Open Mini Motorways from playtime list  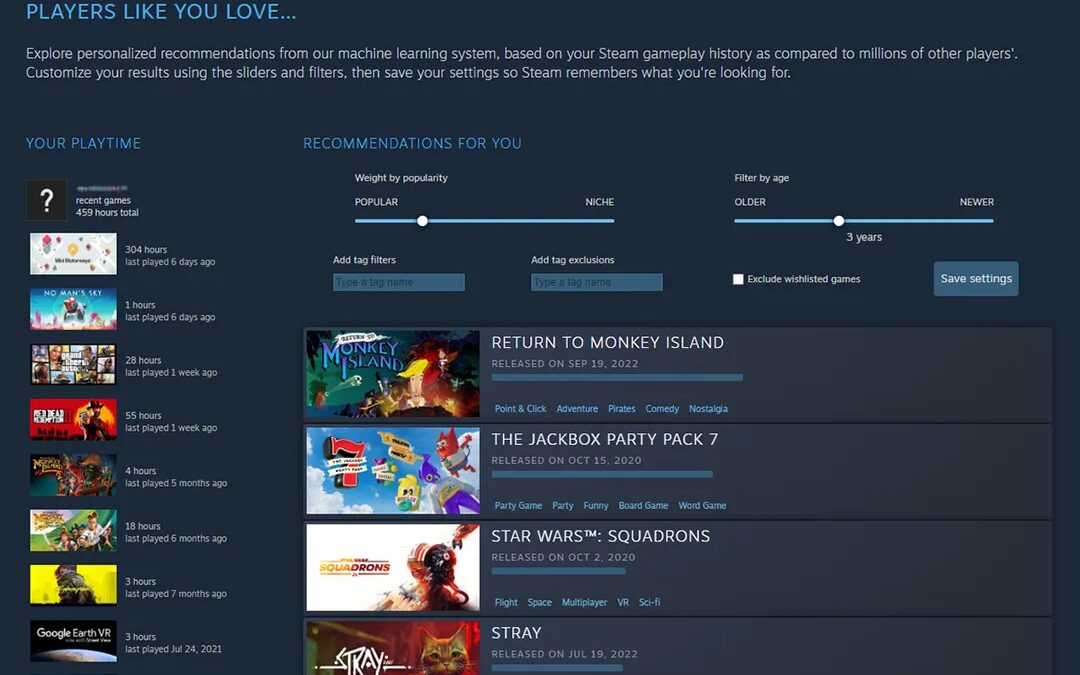click(x=73, y=254)
